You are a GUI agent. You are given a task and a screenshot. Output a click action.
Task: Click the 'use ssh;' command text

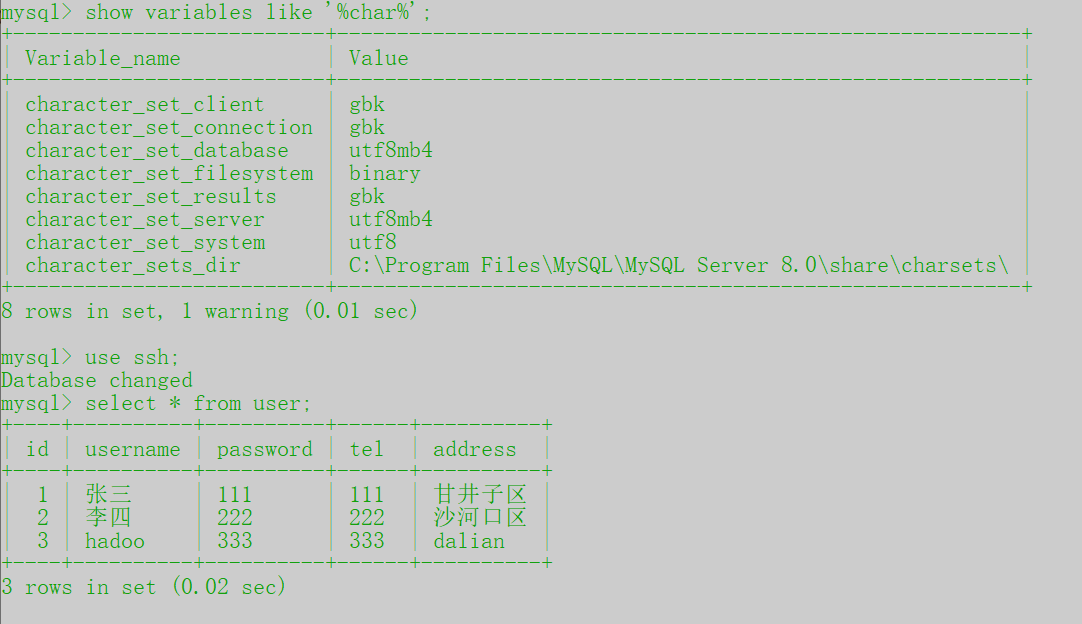pyautogui.click(x=133, y=357)
